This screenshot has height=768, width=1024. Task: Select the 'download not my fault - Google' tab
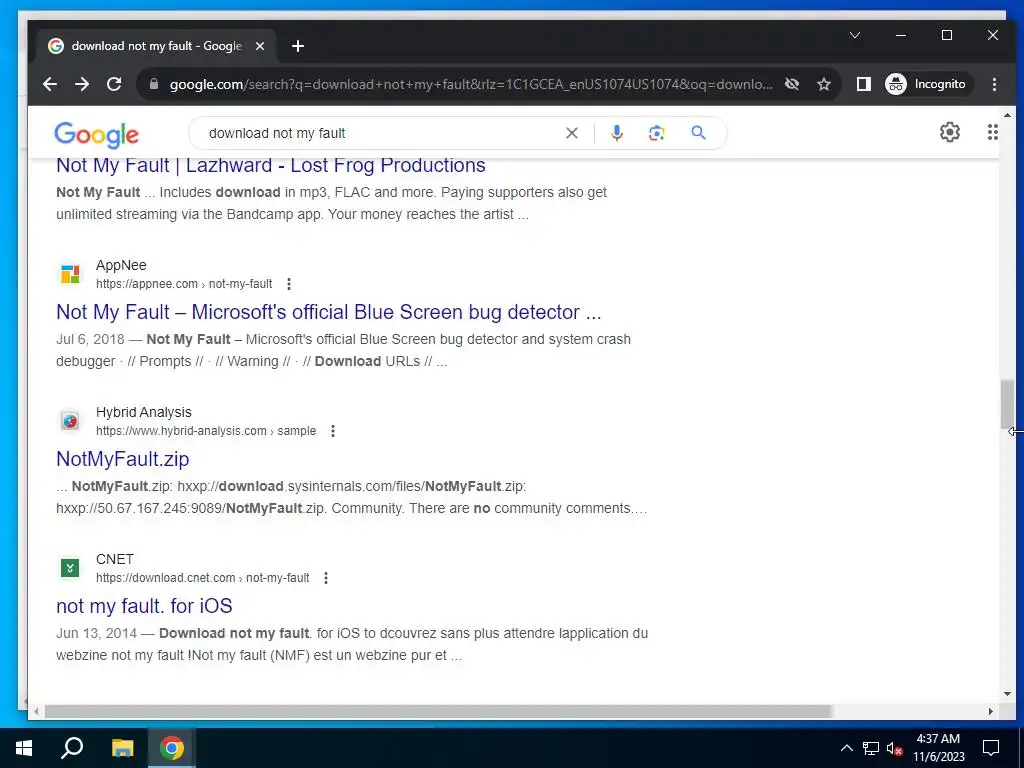155,46
